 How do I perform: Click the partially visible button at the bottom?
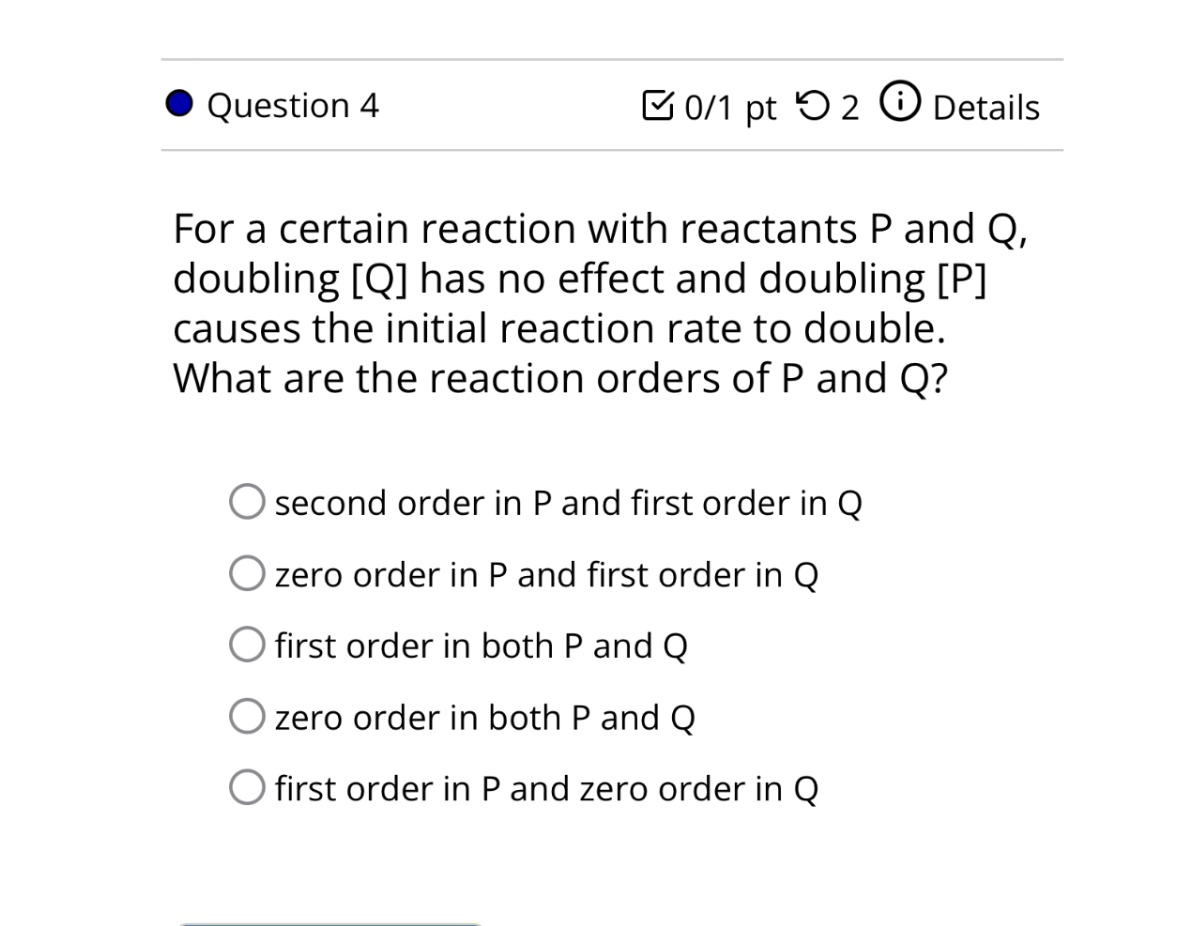point(330,922)
